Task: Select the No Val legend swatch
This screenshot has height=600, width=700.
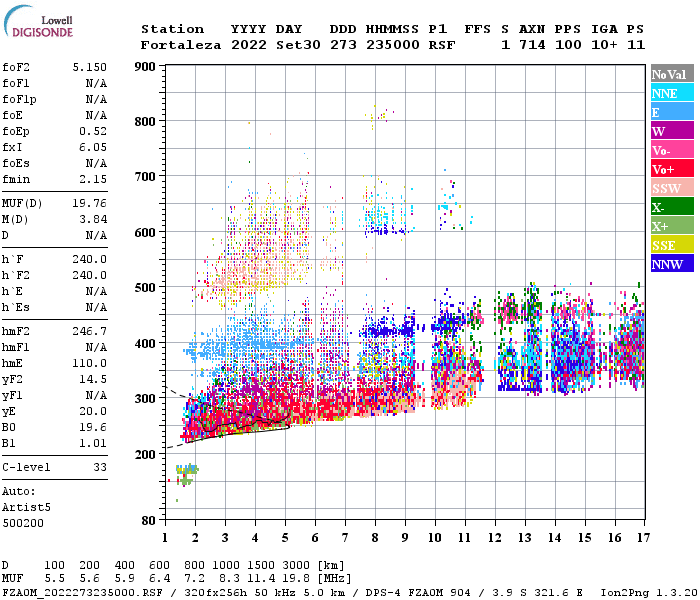Action: click(x=672, y=73)
